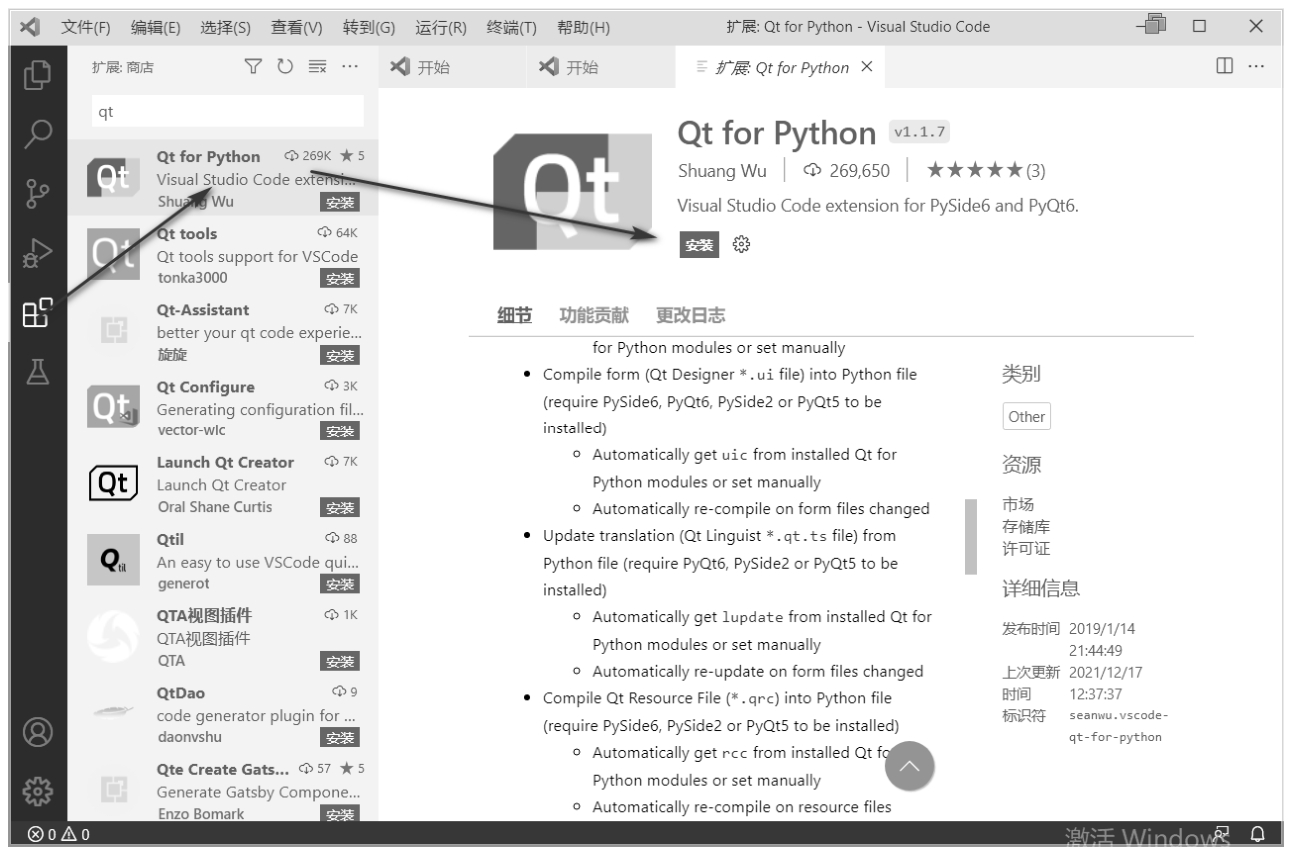1292x851 pixels.
Task: Install the Qt tools extension
Action: coord(340,278)
